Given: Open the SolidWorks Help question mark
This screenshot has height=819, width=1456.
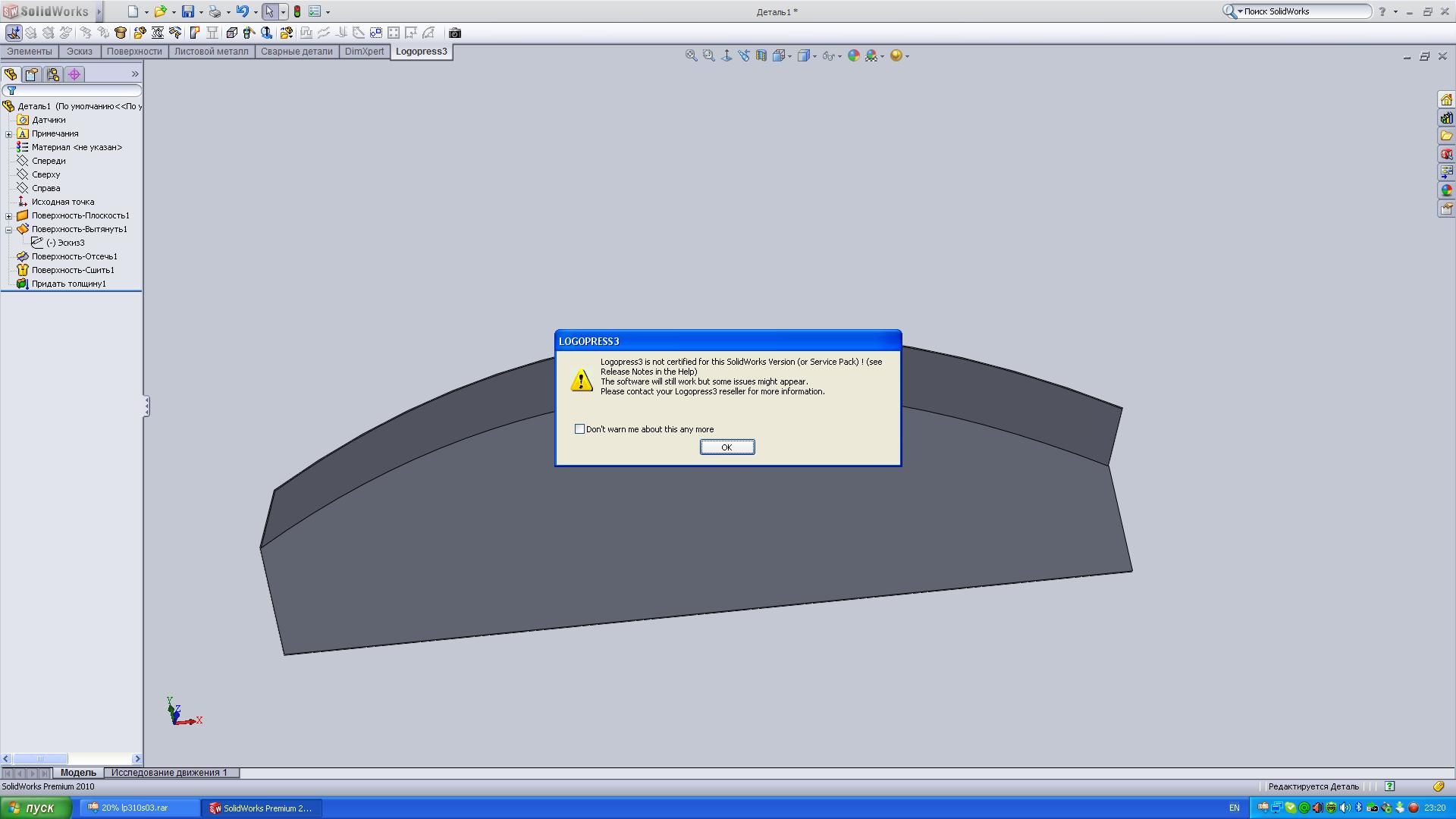Looking at the screenshot, I should (1382, 11).
